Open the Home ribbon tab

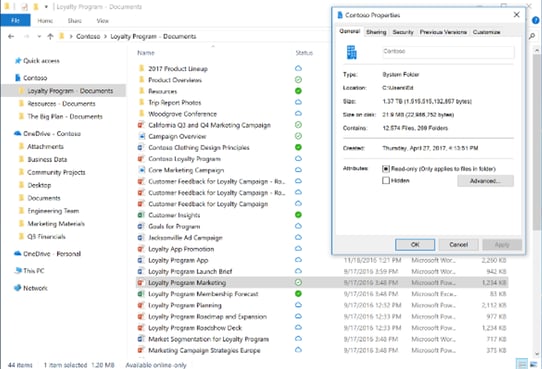pyautogui.click(x=45, y=21)
